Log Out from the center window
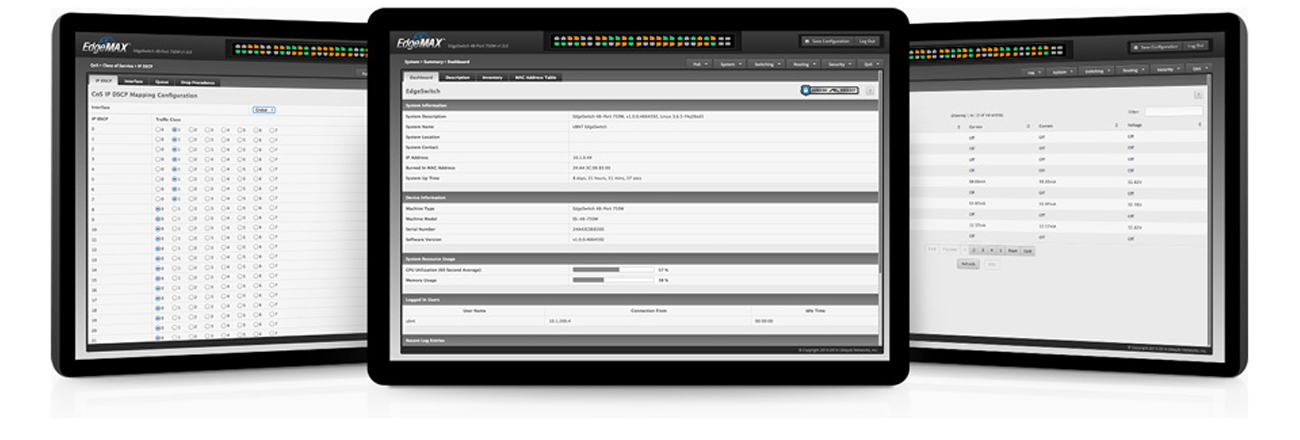The image size is (1300, 440). click(x=866, y=41)
